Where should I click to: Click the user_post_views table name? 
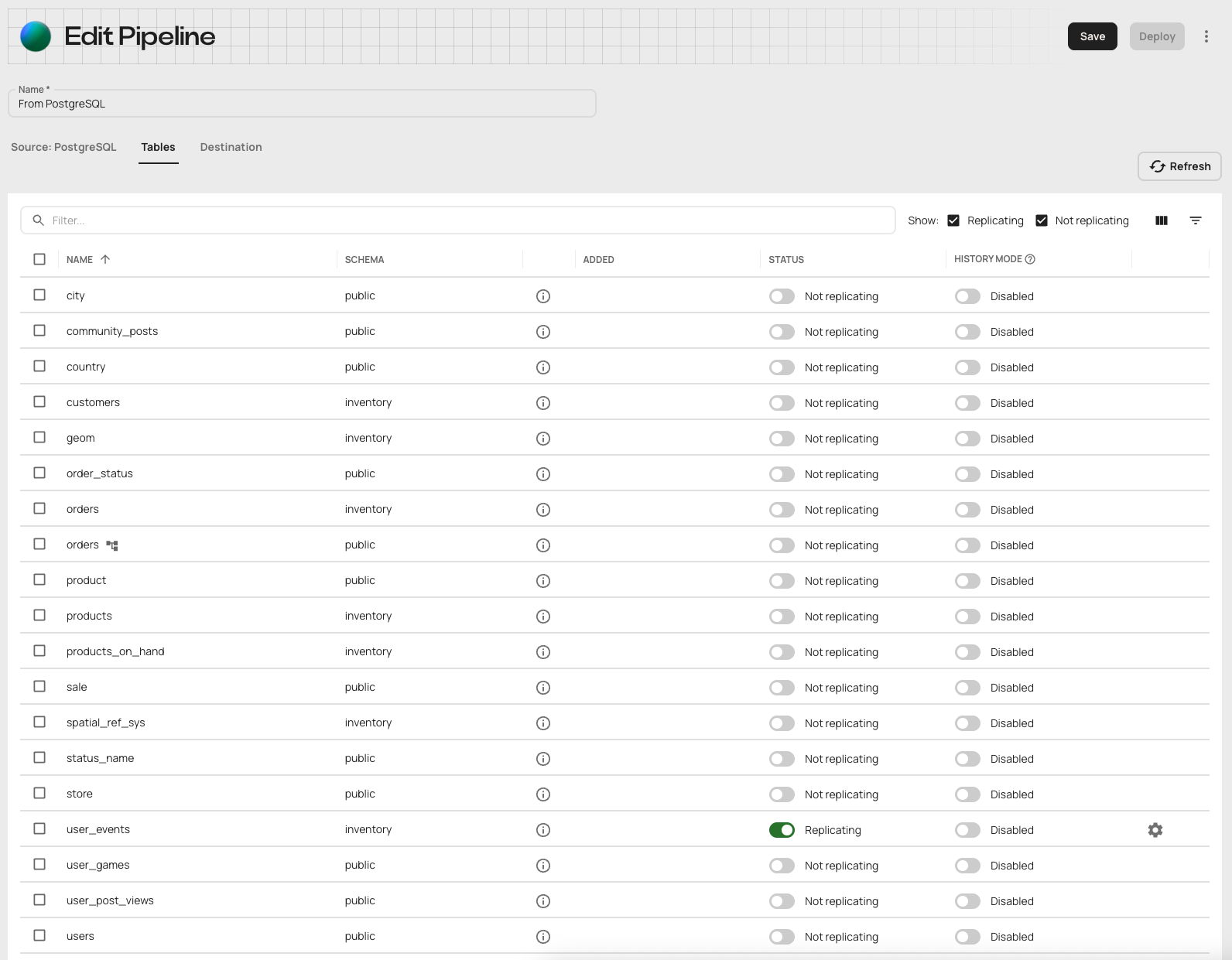pyautogui.click(x=110, y=900)
